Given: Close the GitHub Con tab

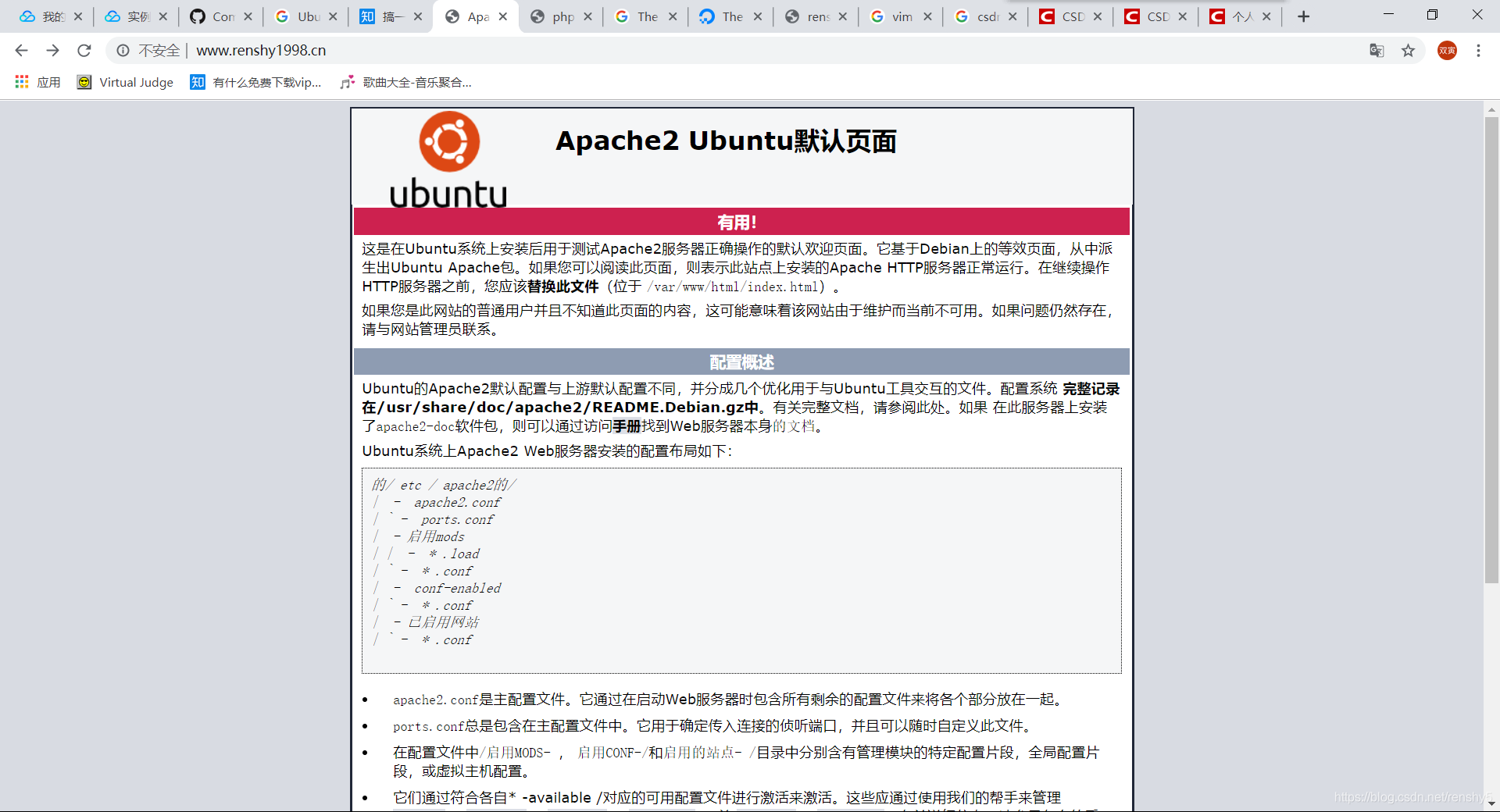Looking at the screenshot, I should coord(248,16).
